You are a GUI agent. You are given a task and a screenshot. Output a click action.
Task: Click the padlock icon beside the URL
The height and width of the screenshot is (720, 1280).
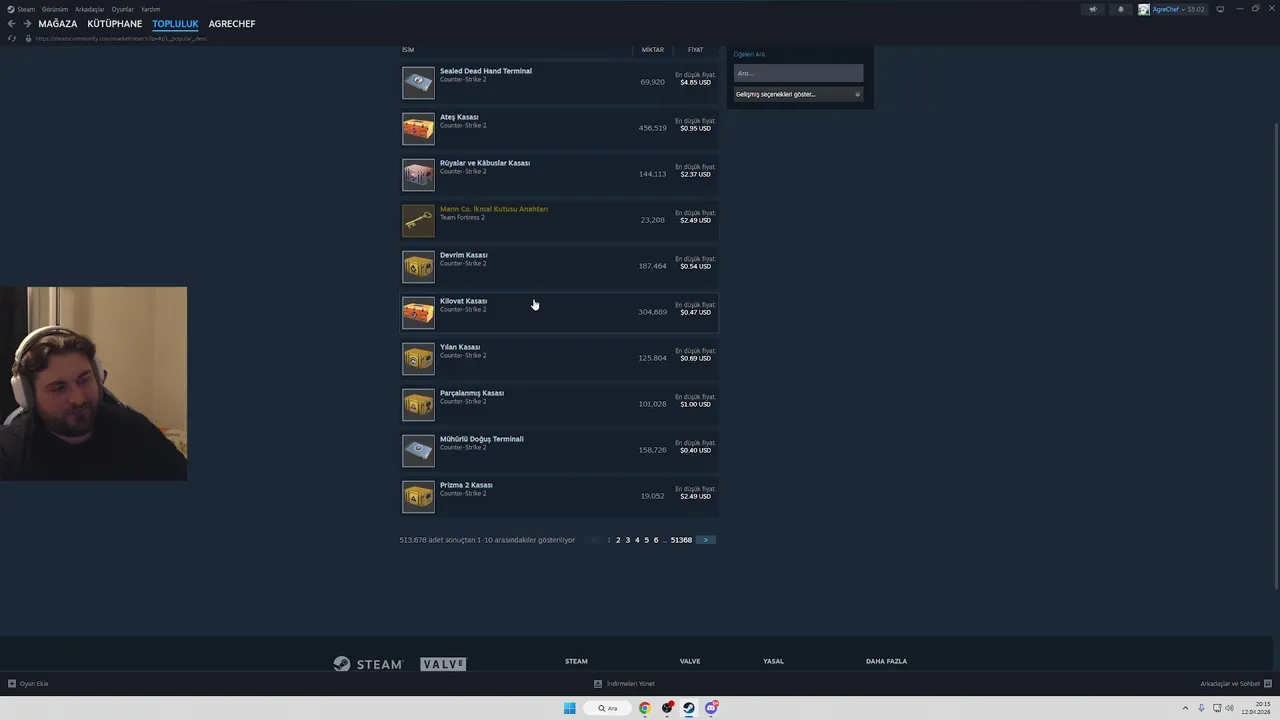pos(28,38)
